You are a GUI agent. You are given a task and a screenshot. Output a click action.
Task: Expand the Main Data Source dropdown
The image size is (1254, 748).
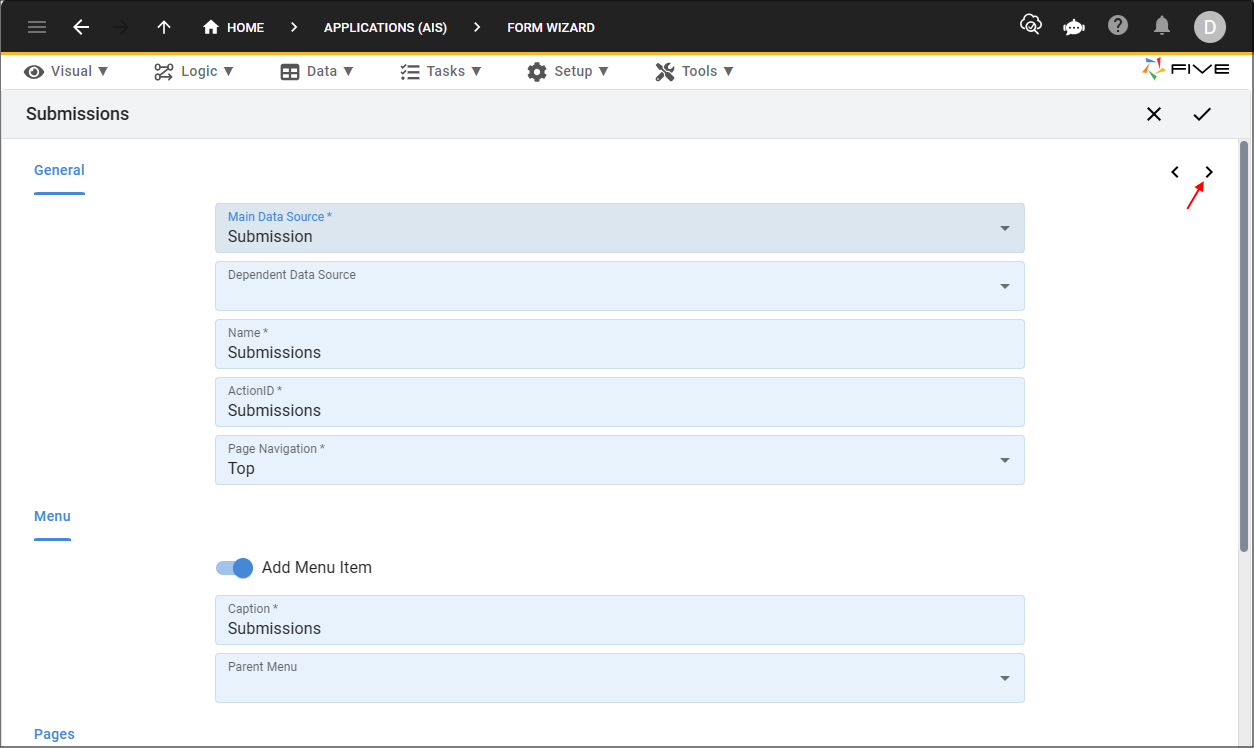(1004, 229)
